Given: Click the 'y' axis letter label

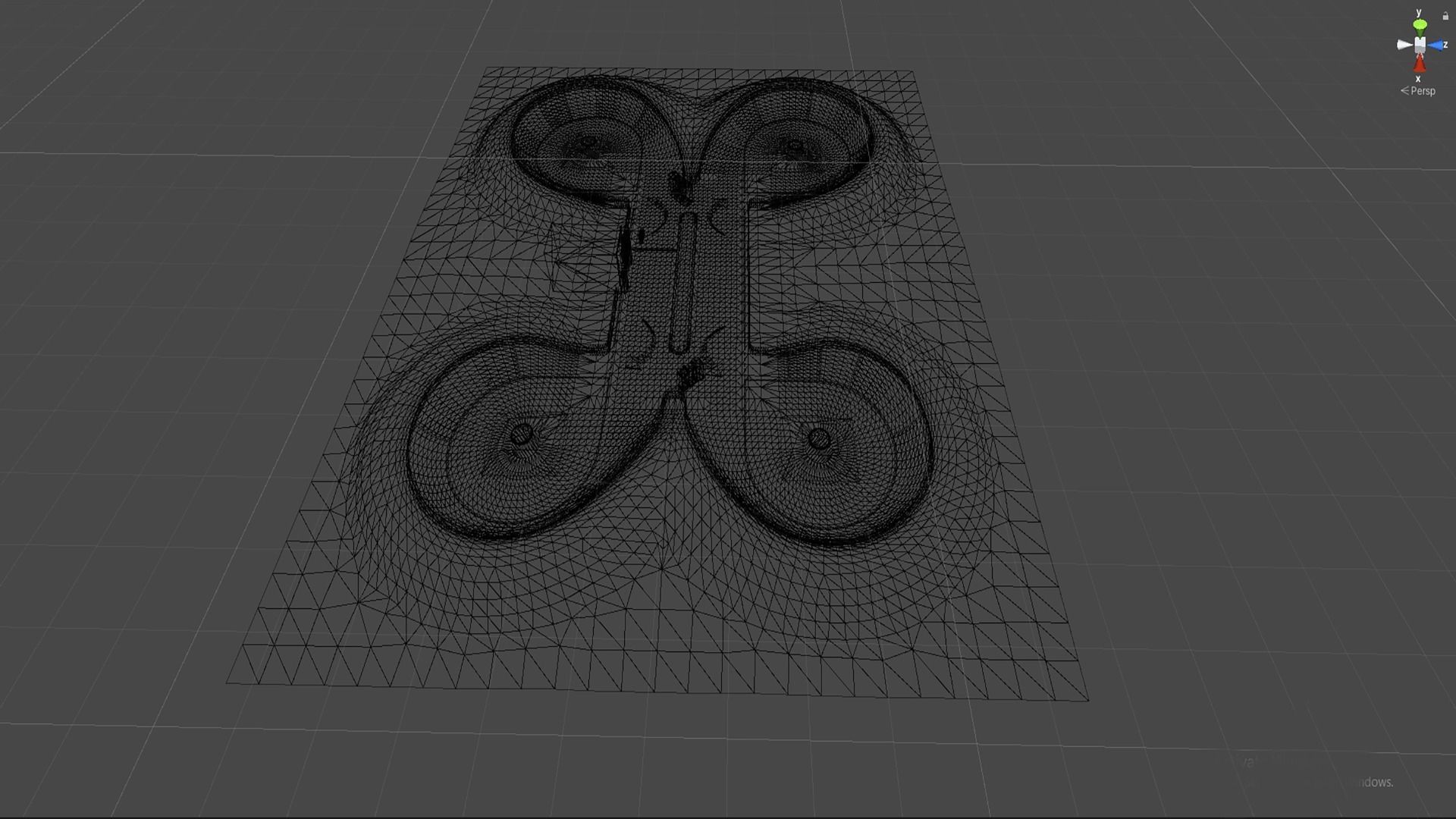Looking at the screenshot, I should point(1419,13).
